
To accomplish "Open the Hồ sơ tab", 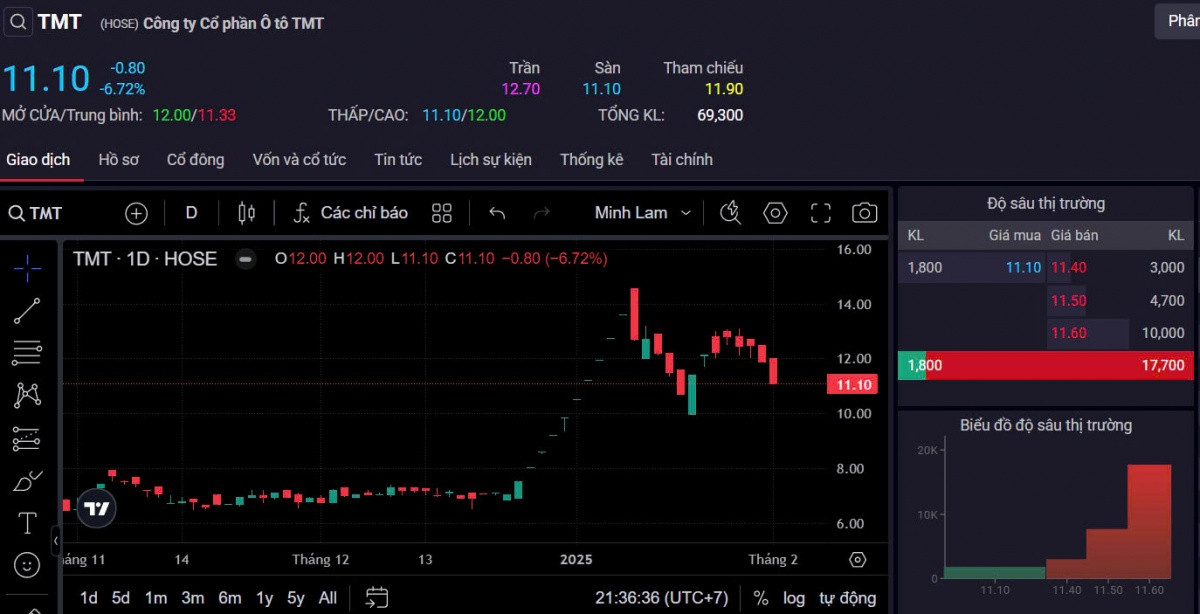I will (119, 160).
